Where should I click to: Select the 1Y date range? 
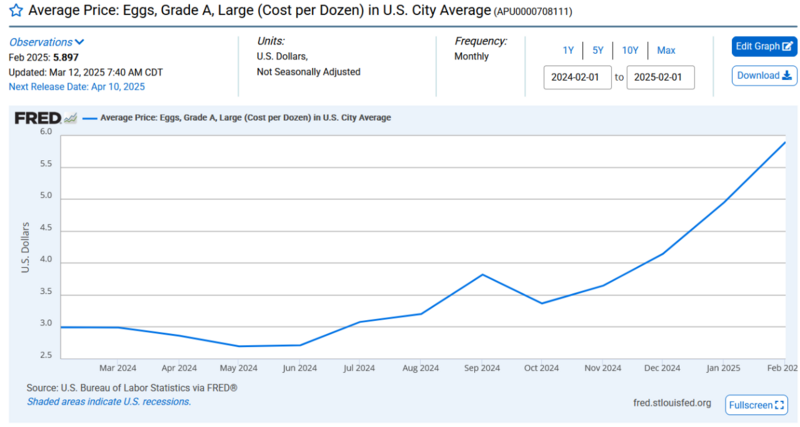(x=568, y=50)
